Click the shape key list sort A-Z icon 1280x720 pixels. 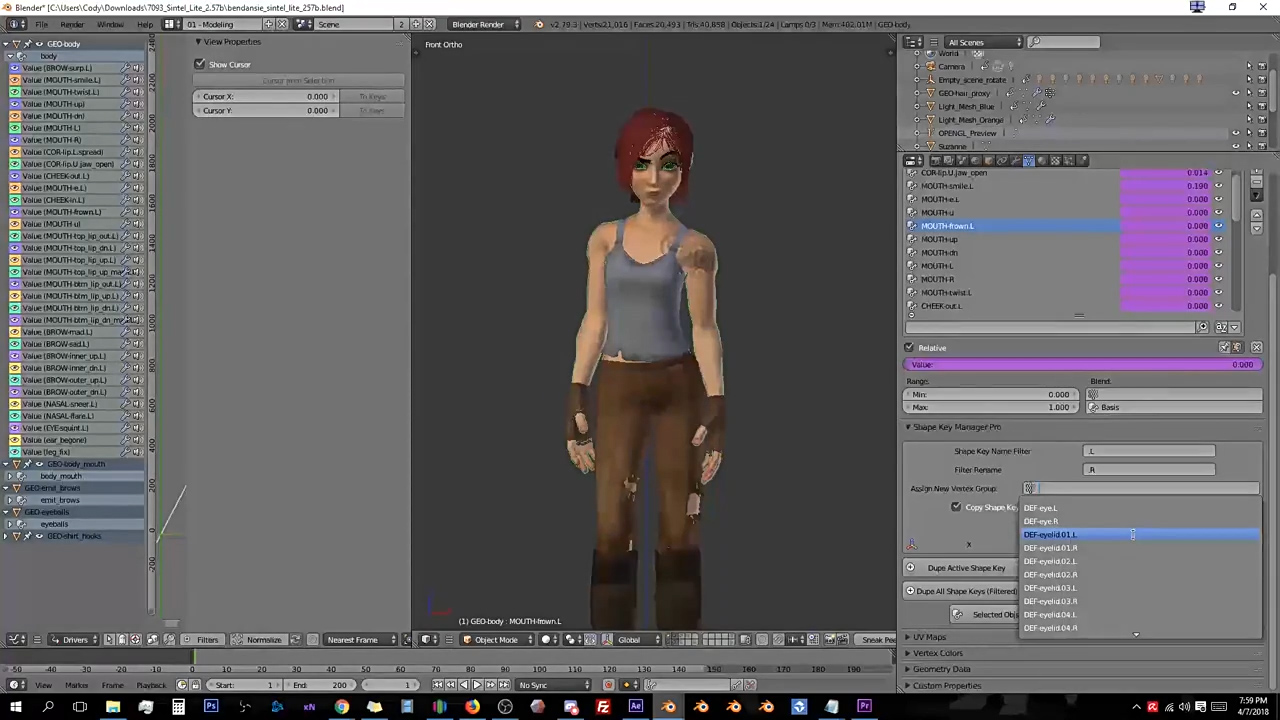click(1221, 327)
